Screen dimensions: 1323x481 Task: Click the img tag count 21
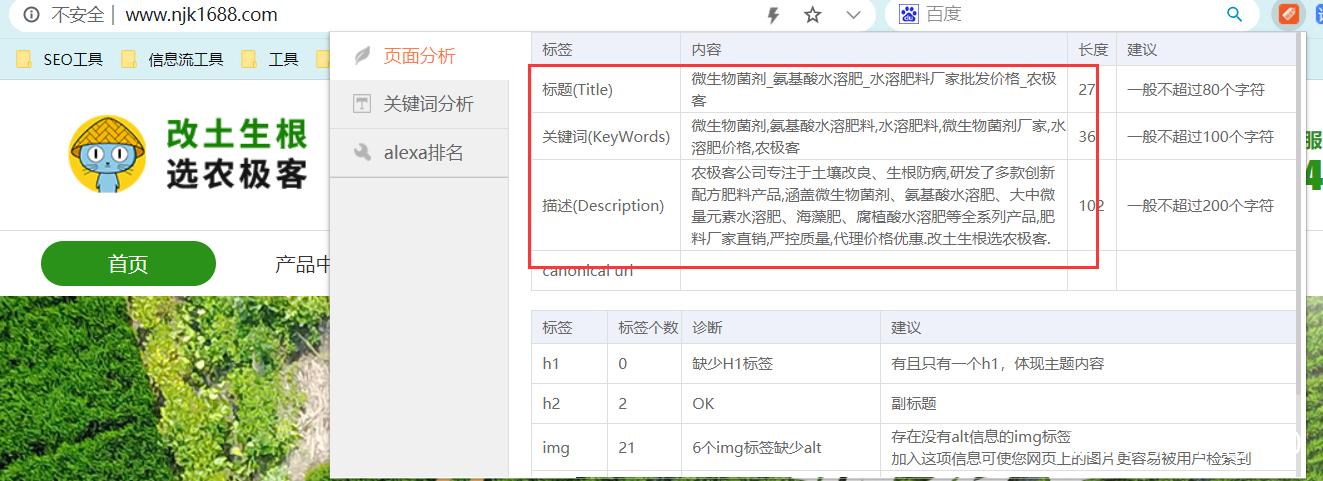(x=627, y=447)
